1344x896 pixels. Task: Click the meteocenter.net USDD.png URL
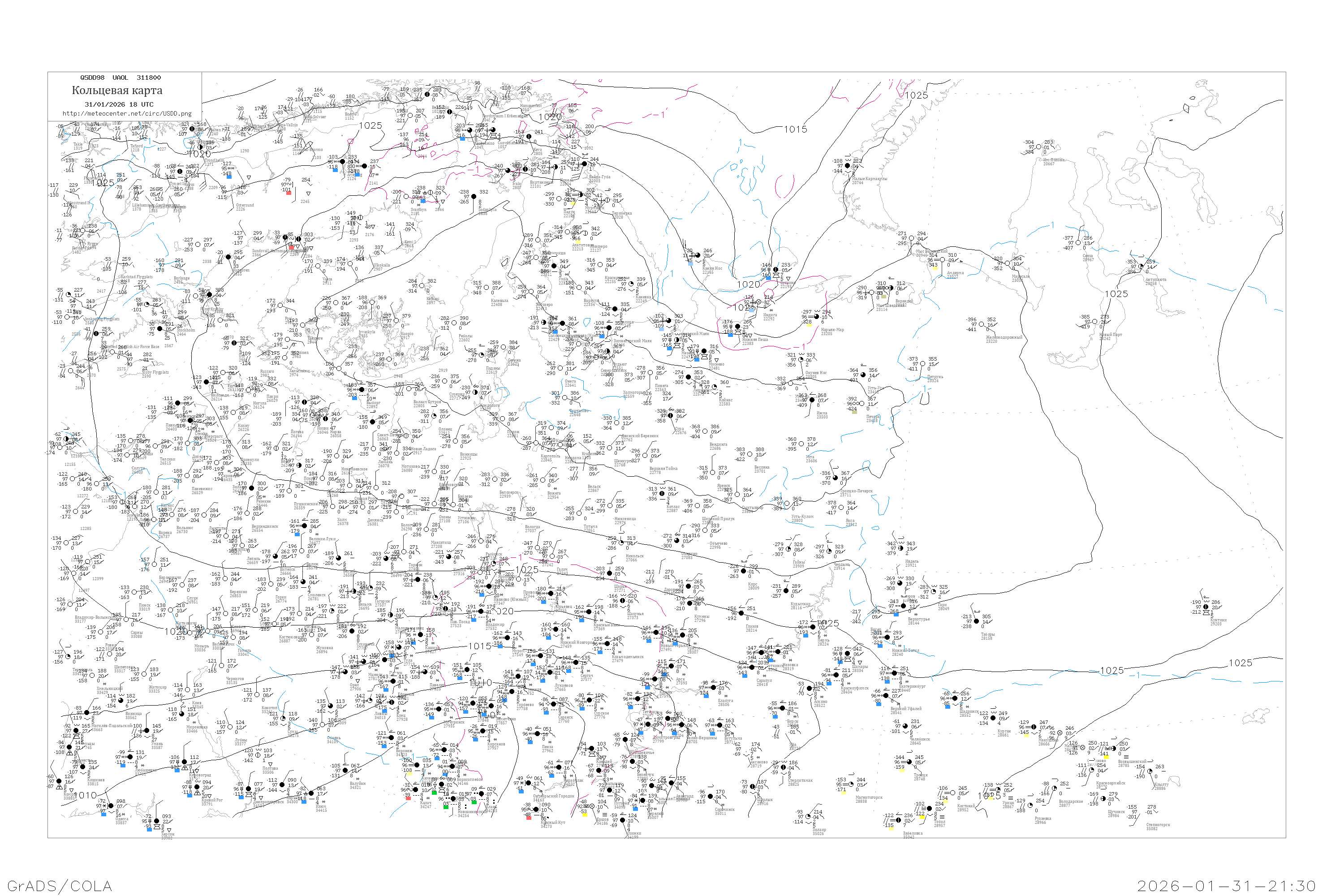pyautogui.click(x=126, y=114)
